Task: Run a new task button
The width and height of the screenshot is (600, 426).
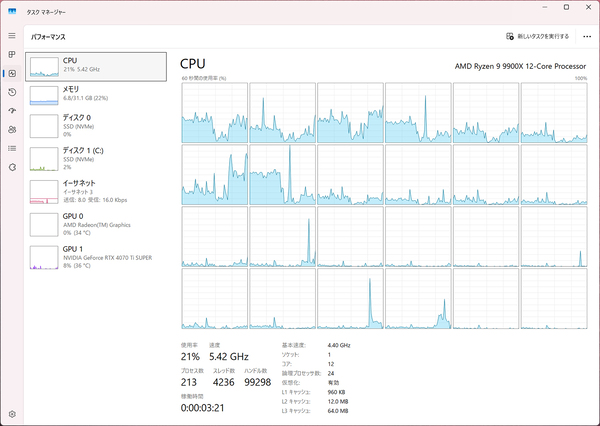Action: click(537, 36)
